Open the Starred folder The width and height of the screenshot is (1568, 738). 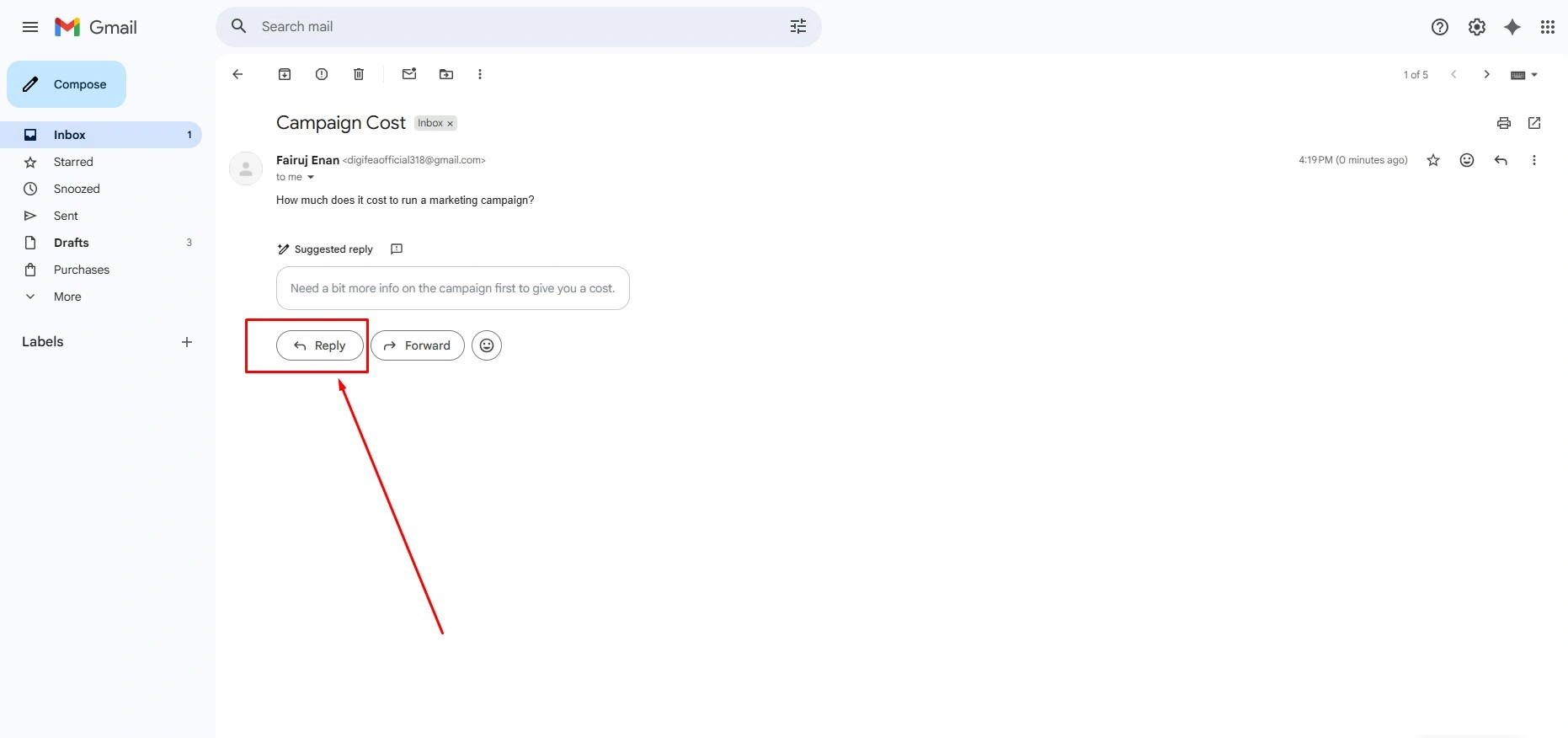pyautogui.click(x=101, y=162)
